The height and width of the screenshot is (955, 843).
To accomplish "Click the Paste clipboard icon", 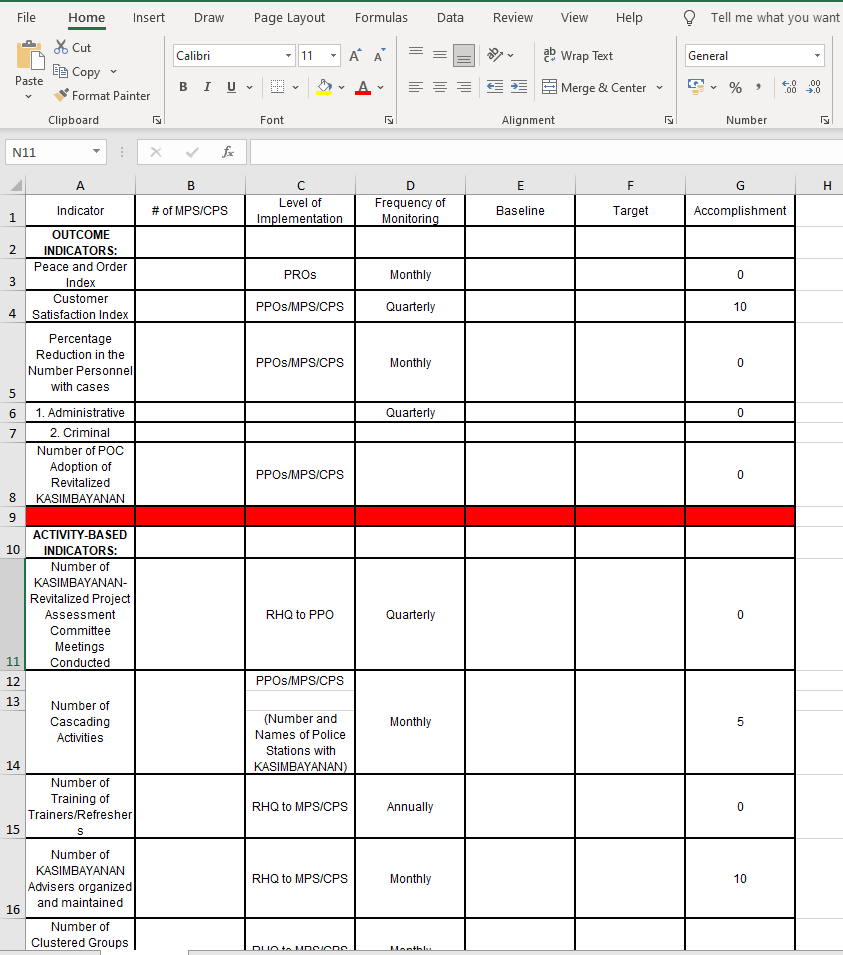I will [x=29, y=56].
